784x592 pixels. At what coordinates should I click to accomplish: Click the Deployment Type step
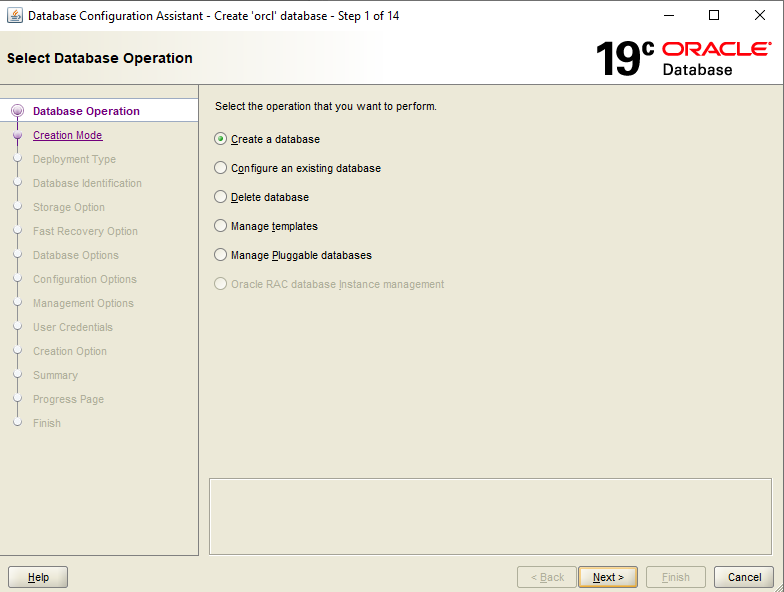pos(74,159)
